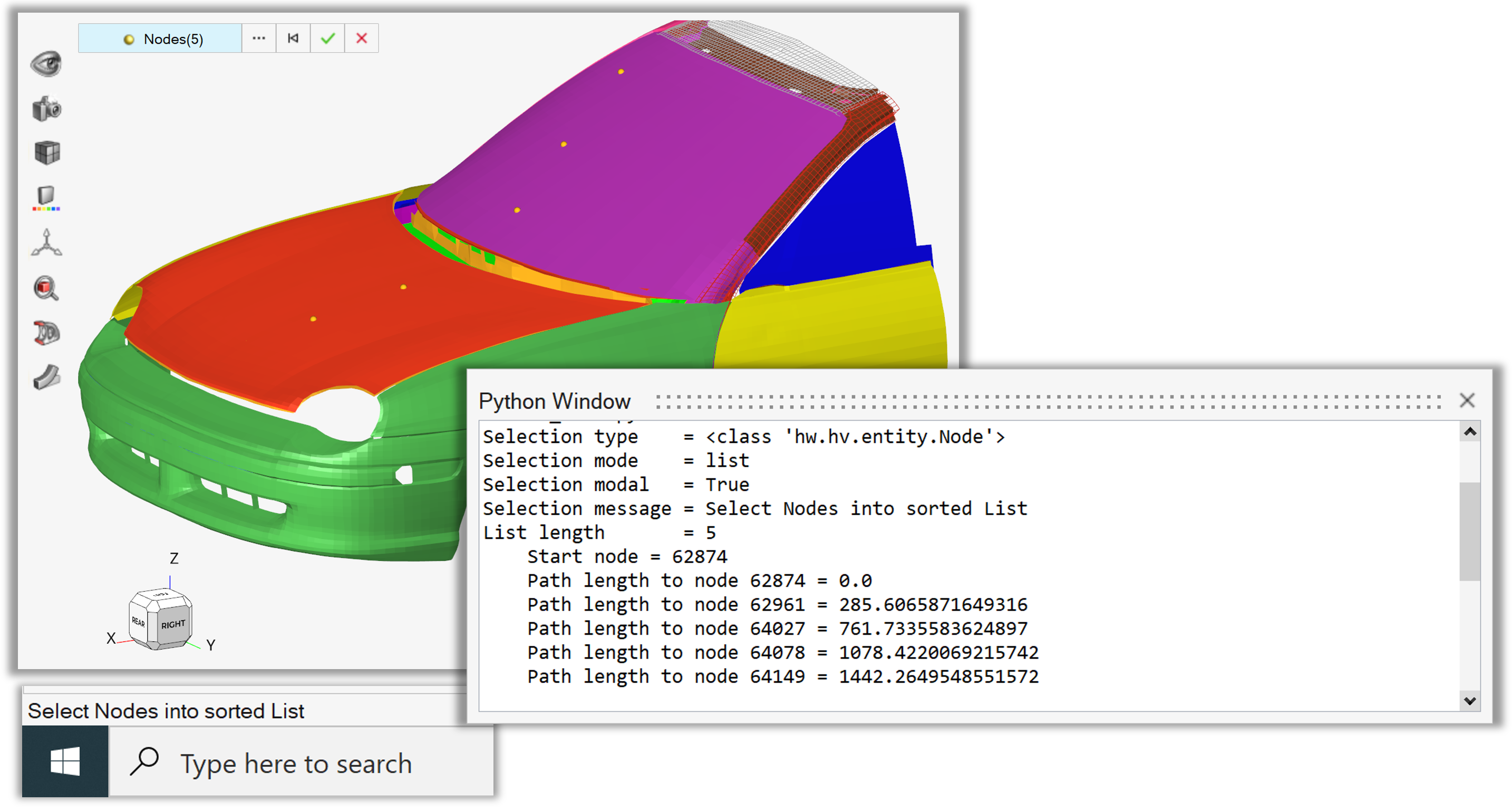Click the REAR face of view cube
Image resolution: width=1512 pixels, height=812 pixels.
(x=139, y=622)
